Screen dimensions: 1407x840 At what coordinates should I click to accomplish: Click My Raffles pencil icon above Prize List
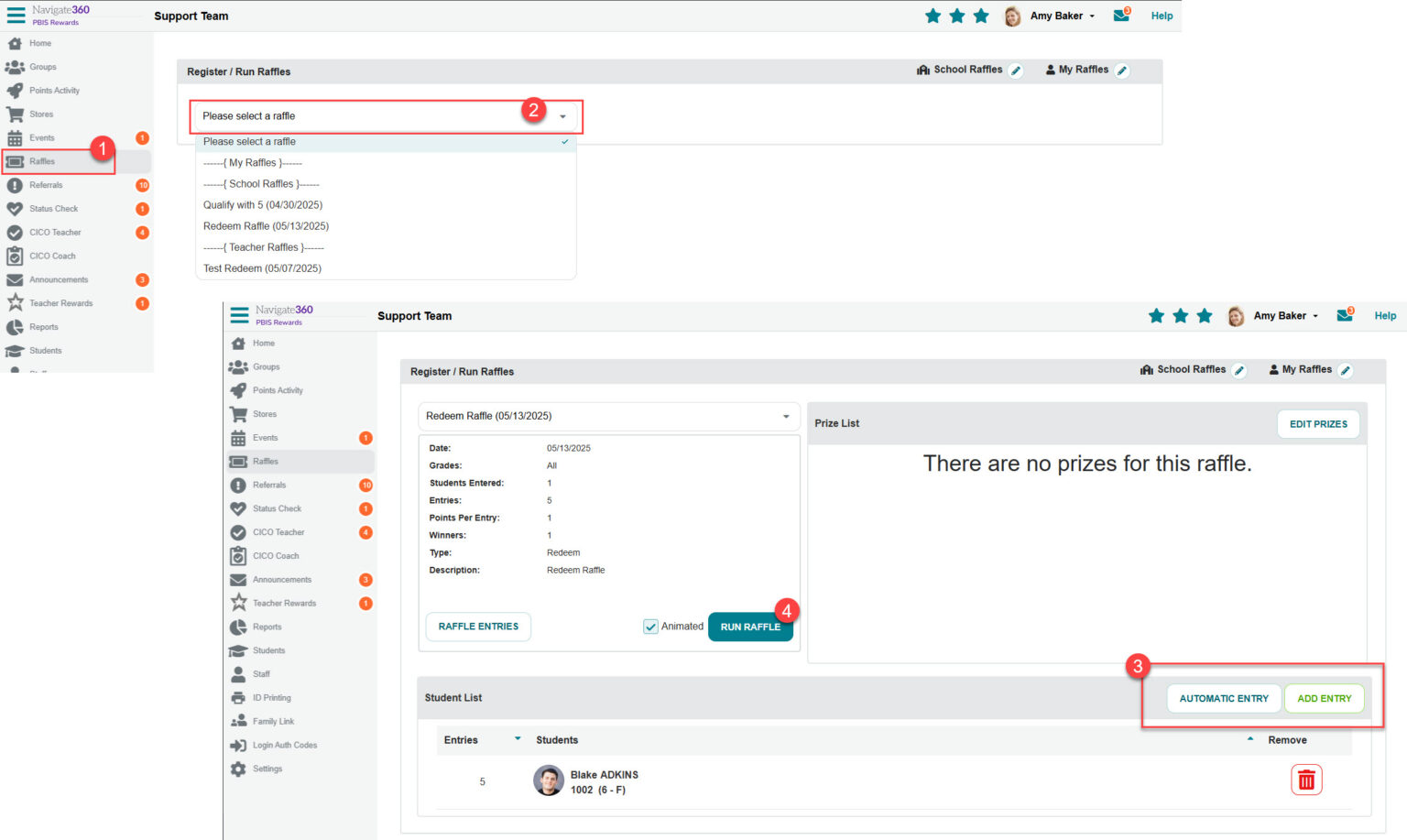click(1345, 370)
